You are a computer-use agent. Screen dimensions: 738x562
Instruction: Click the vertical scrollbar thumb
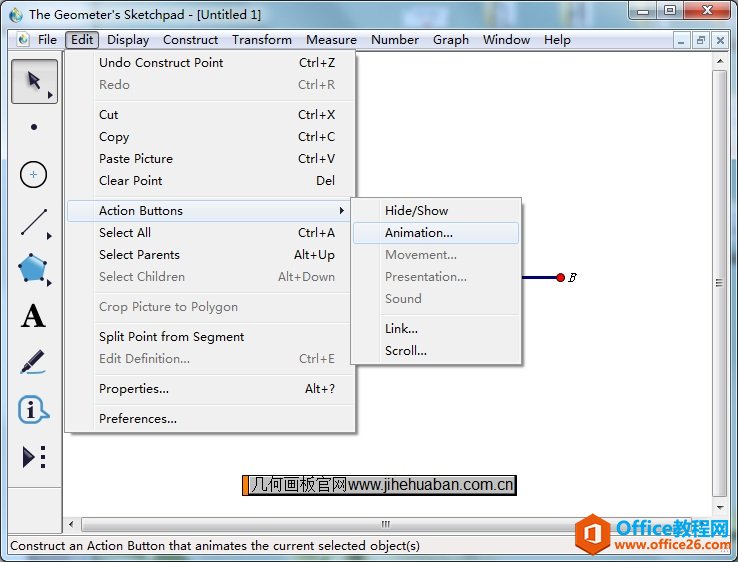point(719,283)
